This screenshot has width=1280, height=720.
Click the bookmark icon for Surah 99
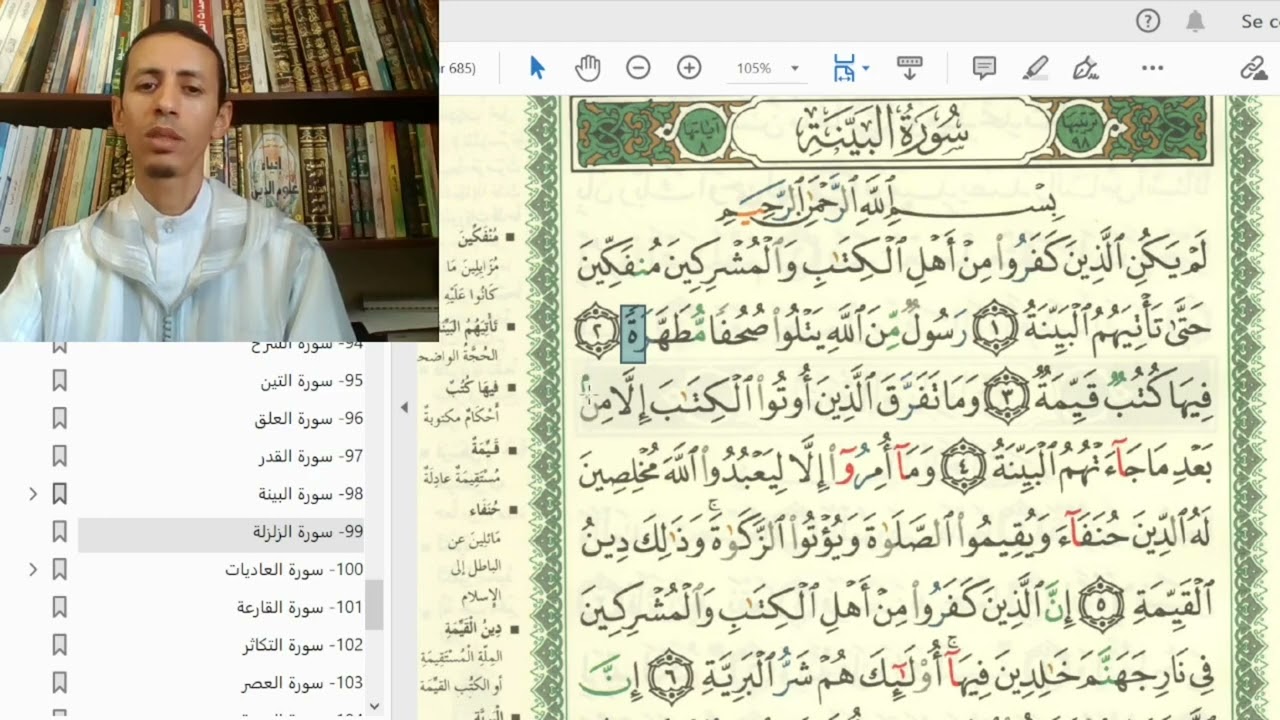point(59,531)
